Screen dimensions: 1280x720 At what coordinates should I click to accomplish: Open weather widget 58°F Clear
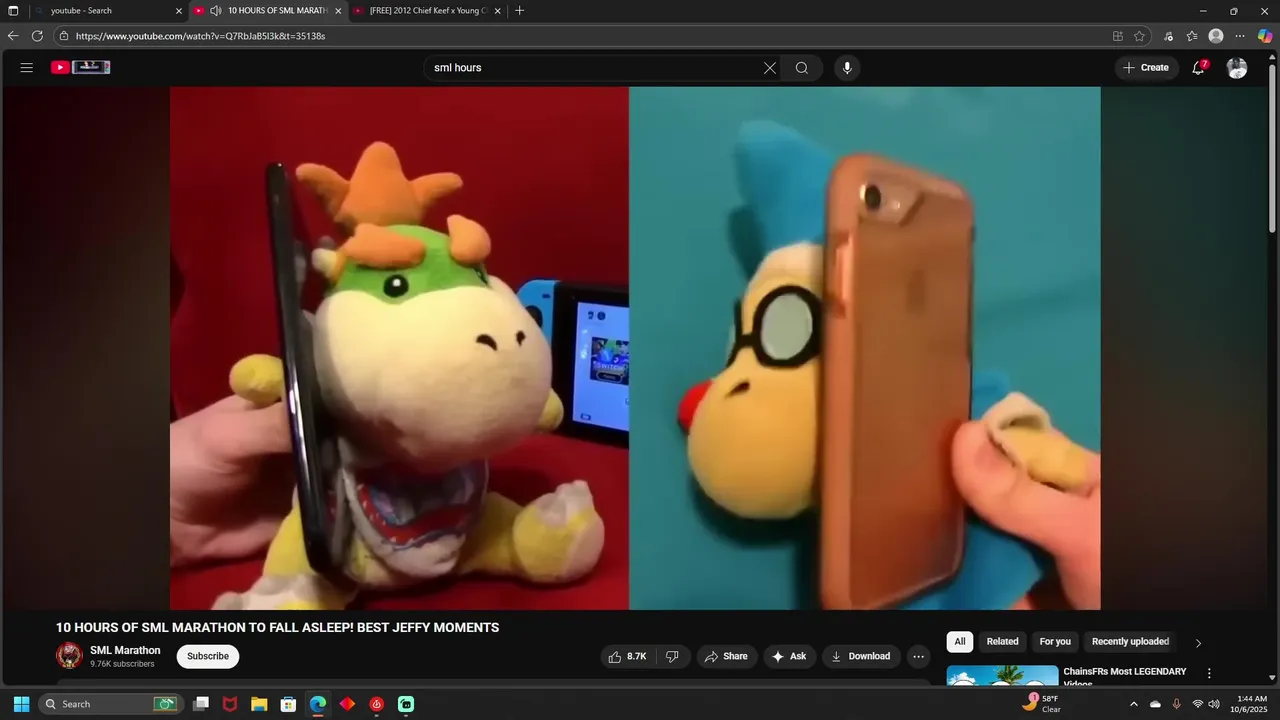tap(1041, 704)
